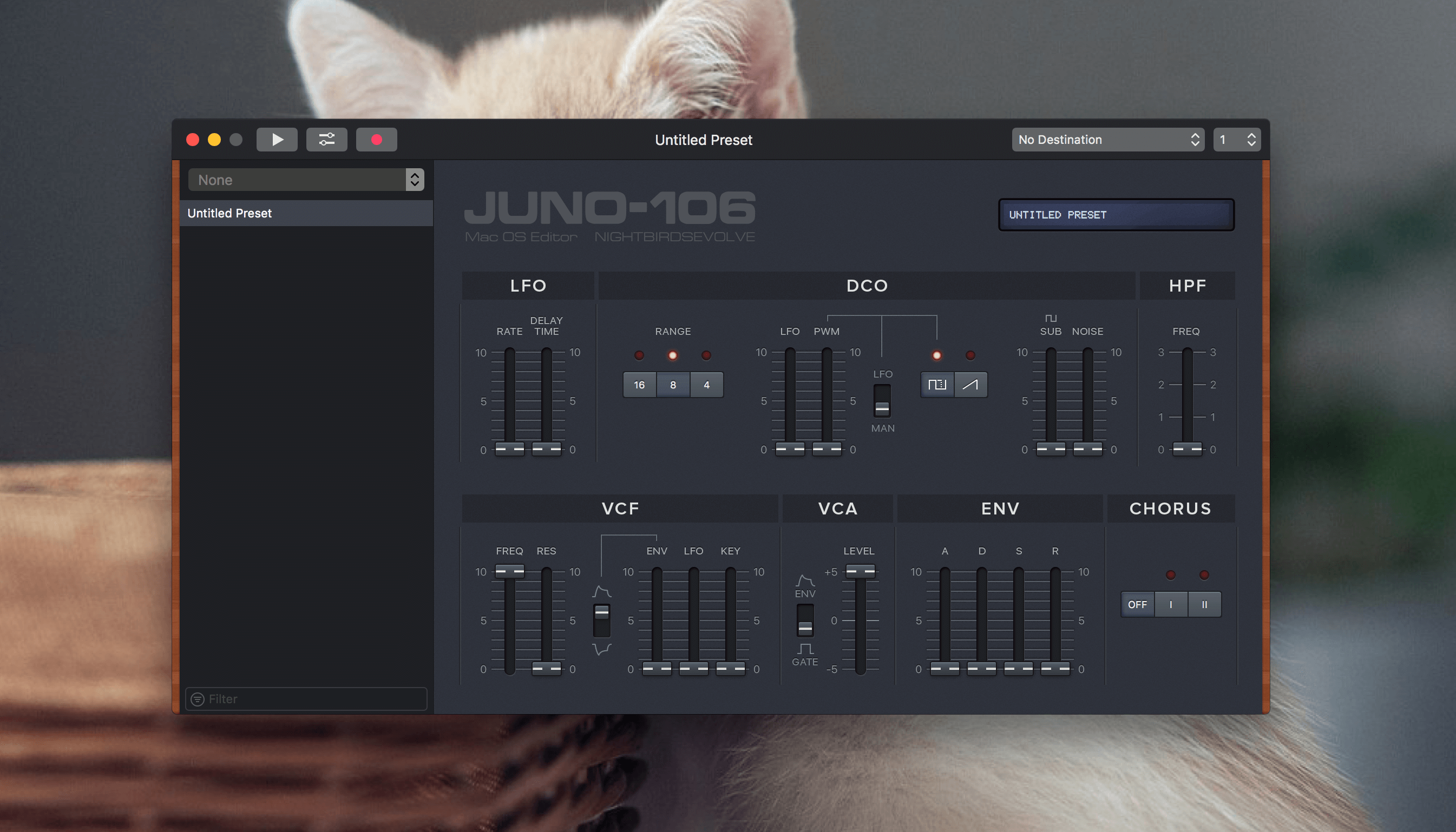This screenshot has width=1456, height=832.
Task: Click the VCA envelope waveform icon
Action: (x=805, y=580)
